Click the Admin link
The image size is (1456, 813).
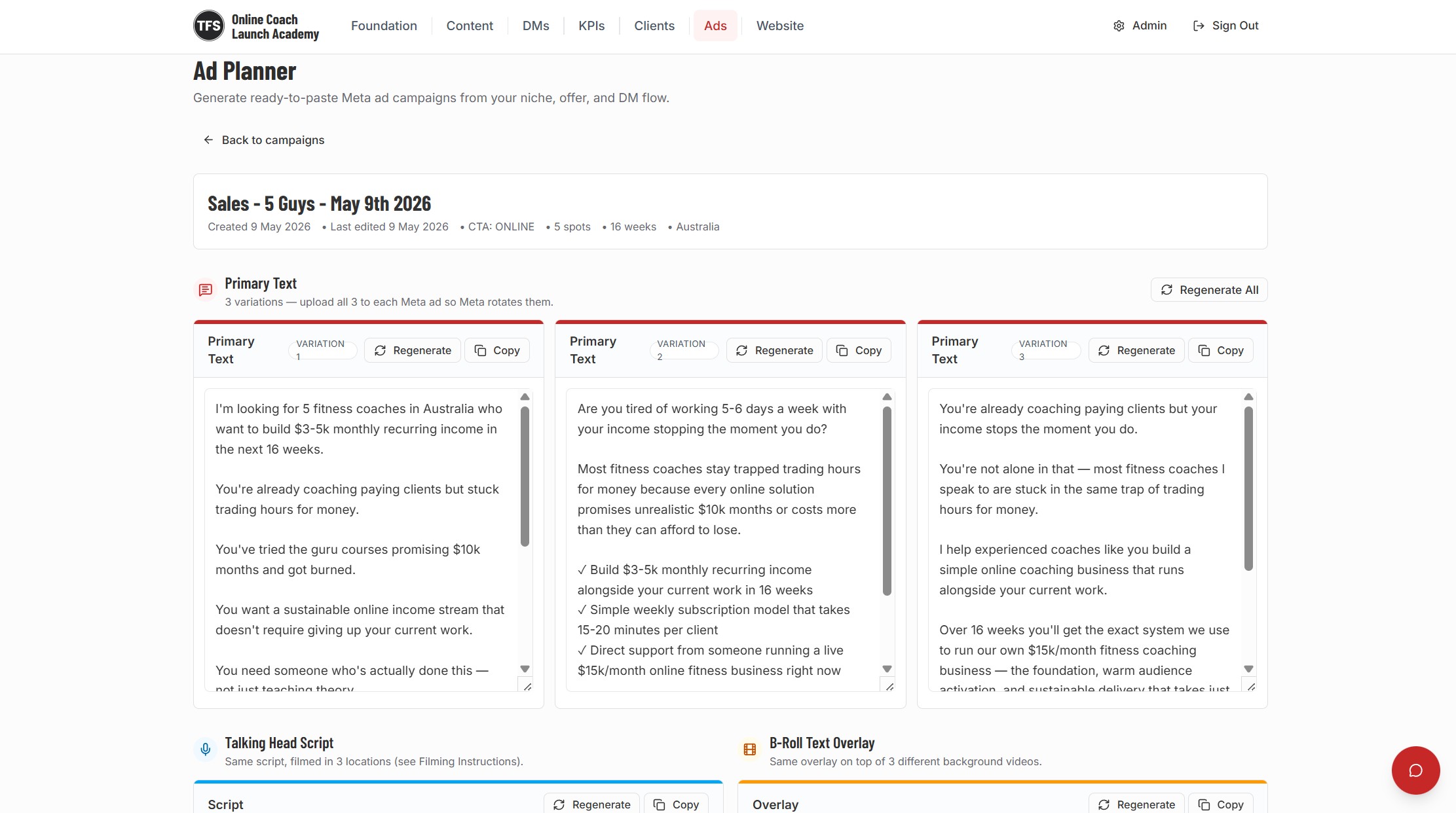point(1140,26)
